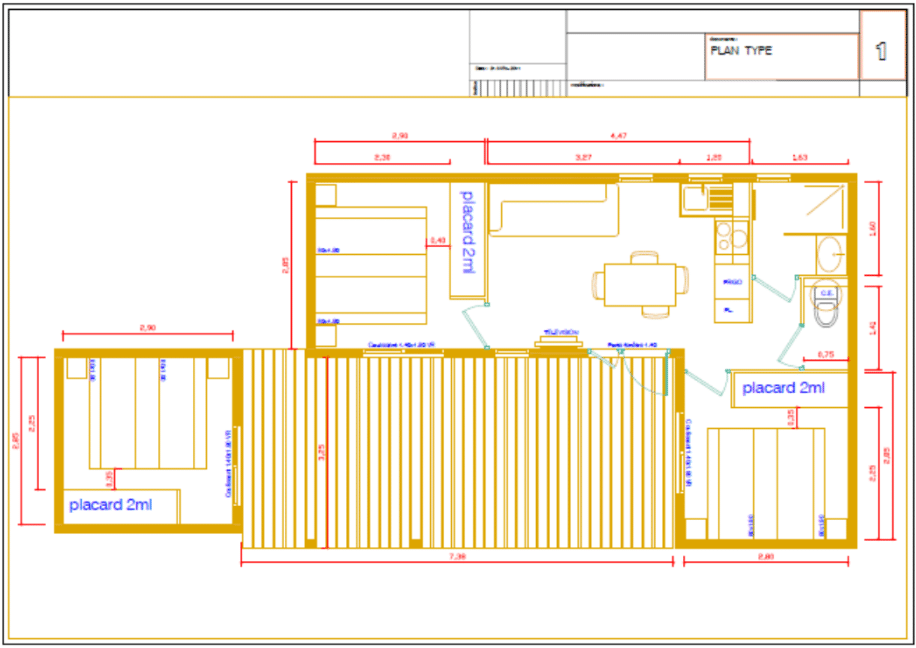Select the 2,90 dimension above left annex
916x648 pixels.
pyautogui.click(x=147, y=328)
